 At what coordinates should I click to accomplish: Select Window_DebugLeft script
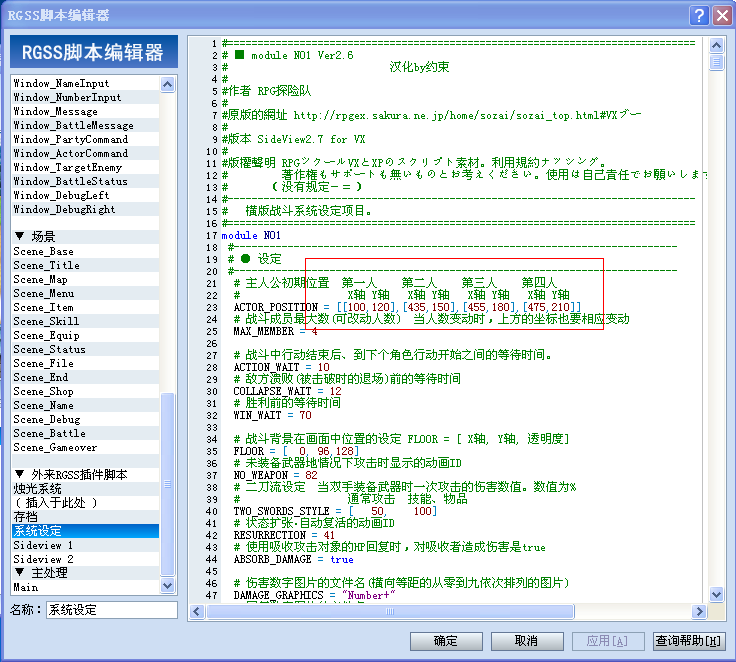point(85,195)
